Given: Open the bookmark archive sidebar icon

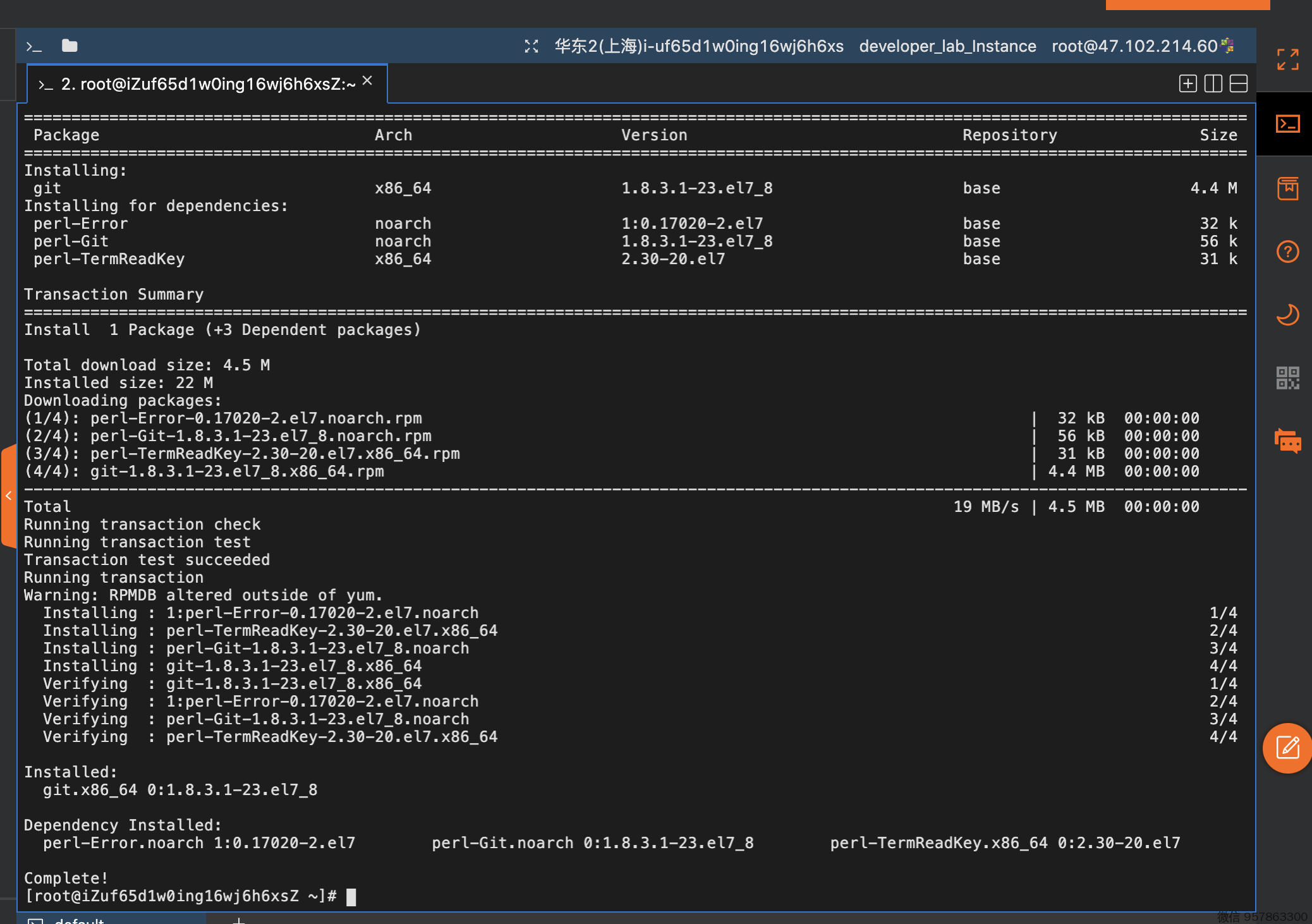Looking at the screenshot, I should point(1287,188).
